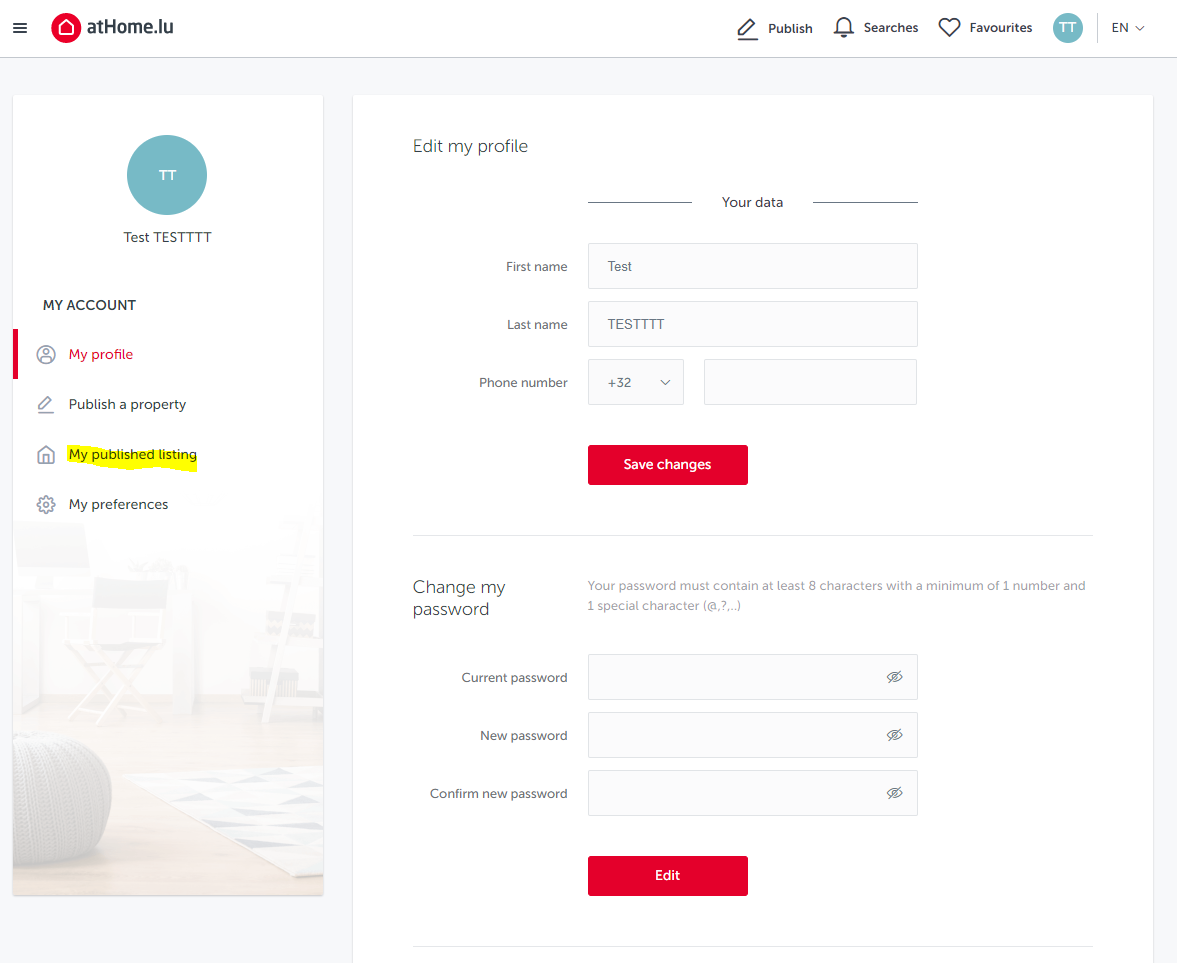Open My preferences via the gear icon
Image resolution: width=1177 pixels, height=963 pixels.
coord(46,504)
